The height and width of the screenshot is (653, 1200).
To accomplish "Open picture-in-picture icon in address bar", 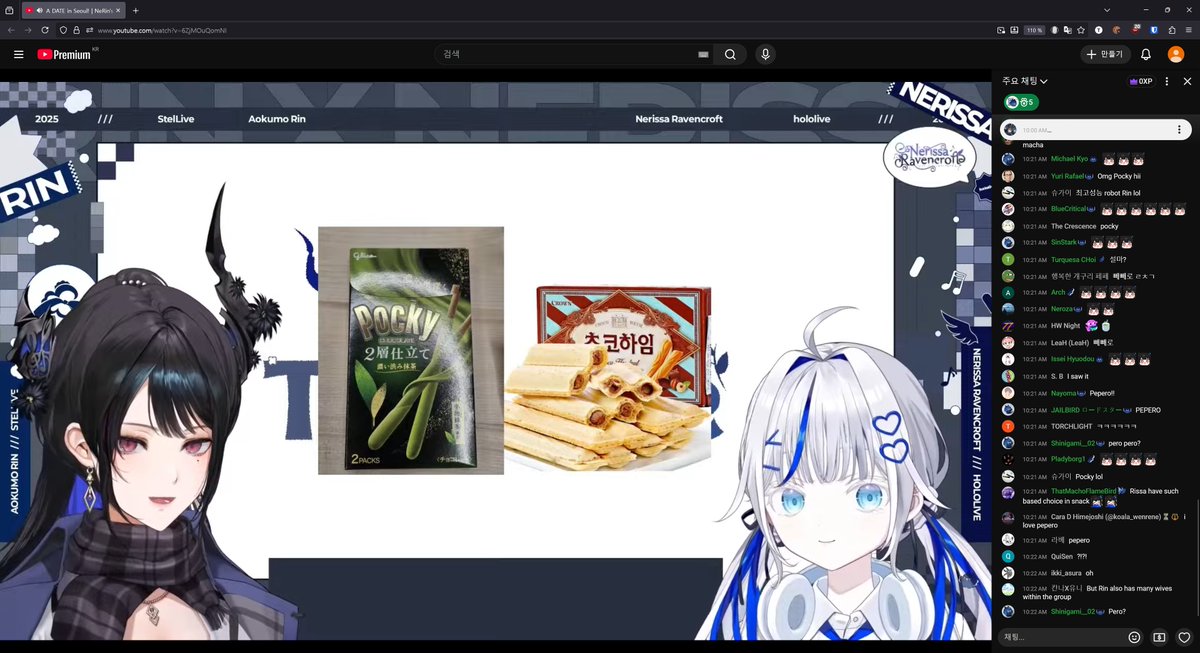I will [1001, 30].
